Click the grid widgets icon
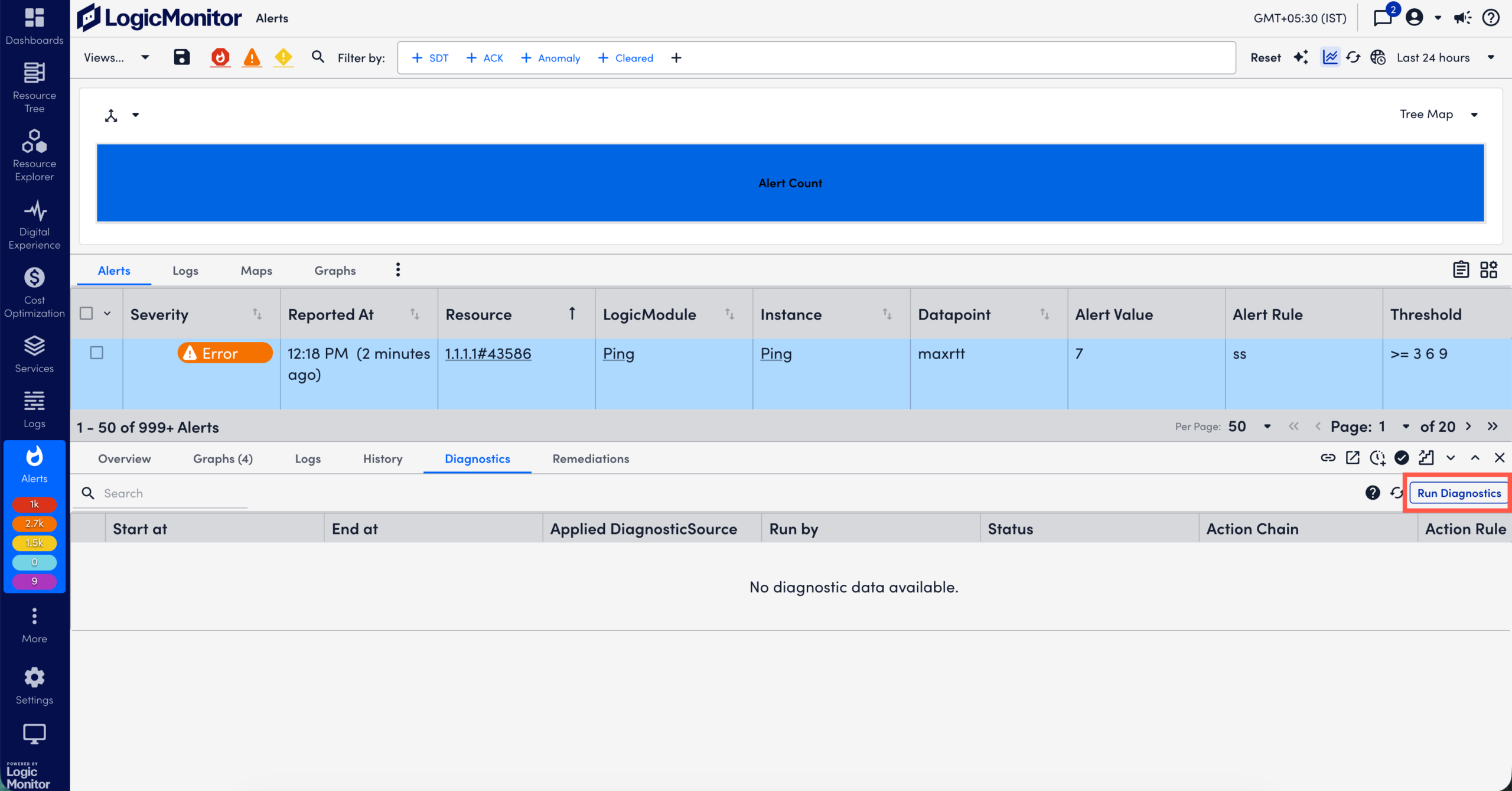The width and height of the screenshot is (1512, 791). (x=1488, y=270)
